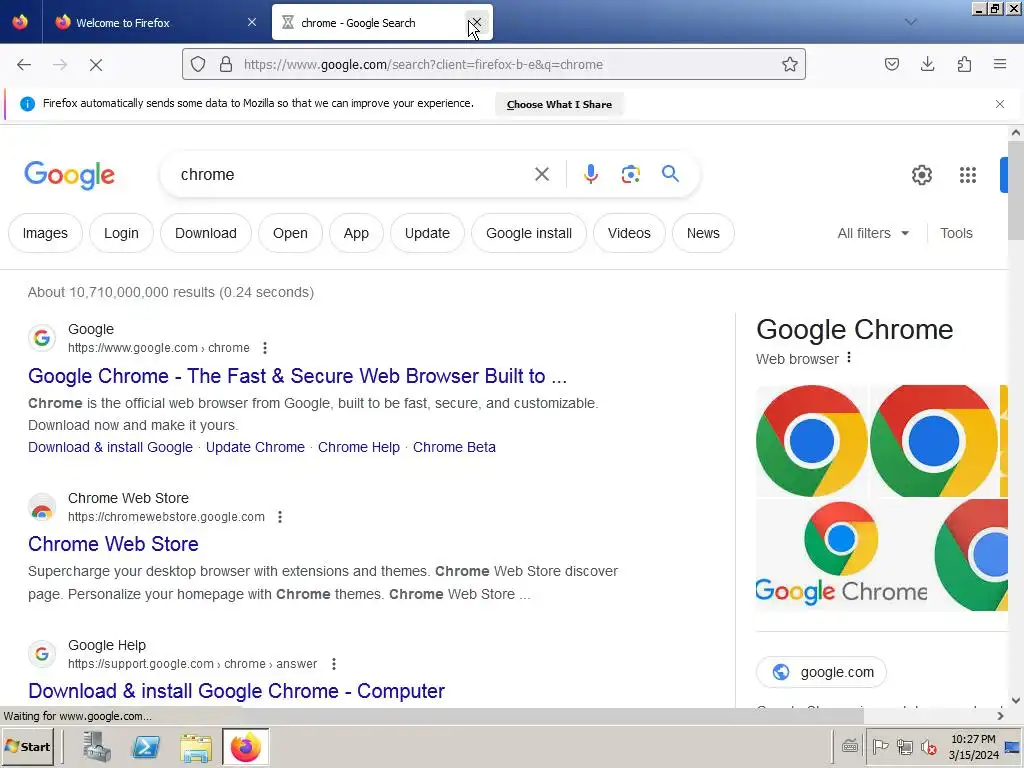Open tracking protection shield icon
Viewport: 1024px width, 768px height.
pos(198,65)
